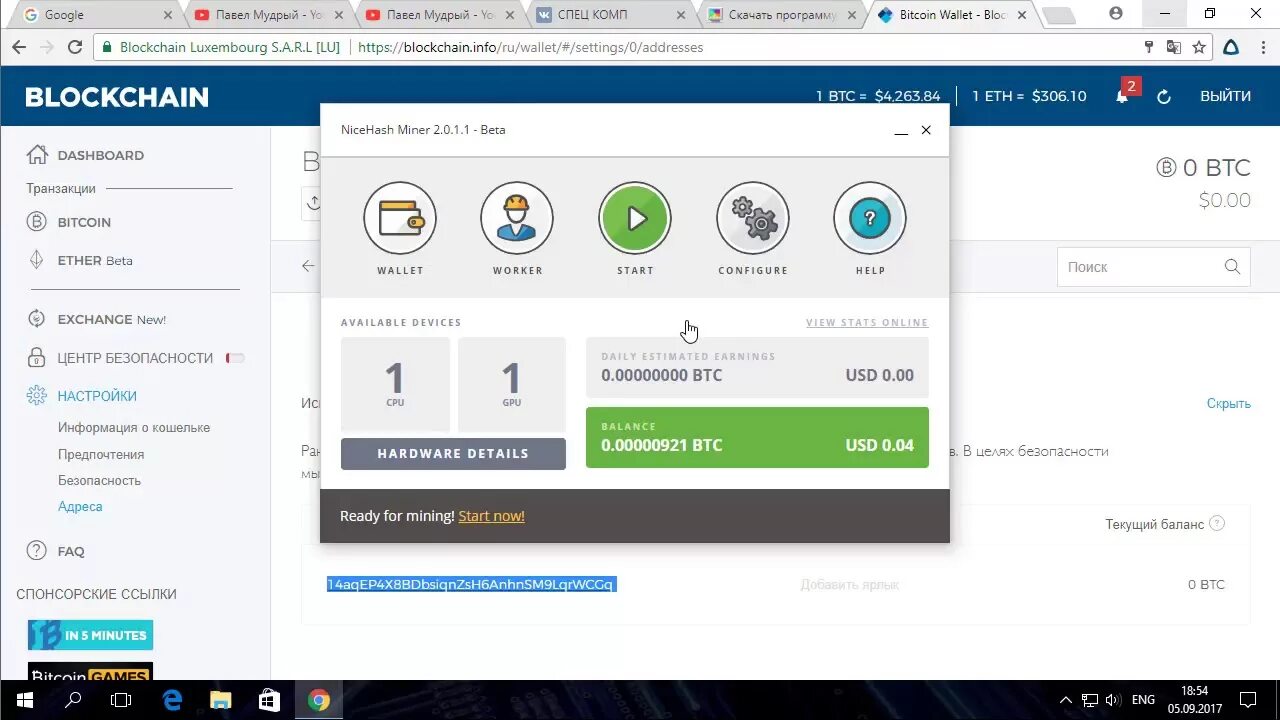Close the NiceHash Miner window

pos(926,130)
